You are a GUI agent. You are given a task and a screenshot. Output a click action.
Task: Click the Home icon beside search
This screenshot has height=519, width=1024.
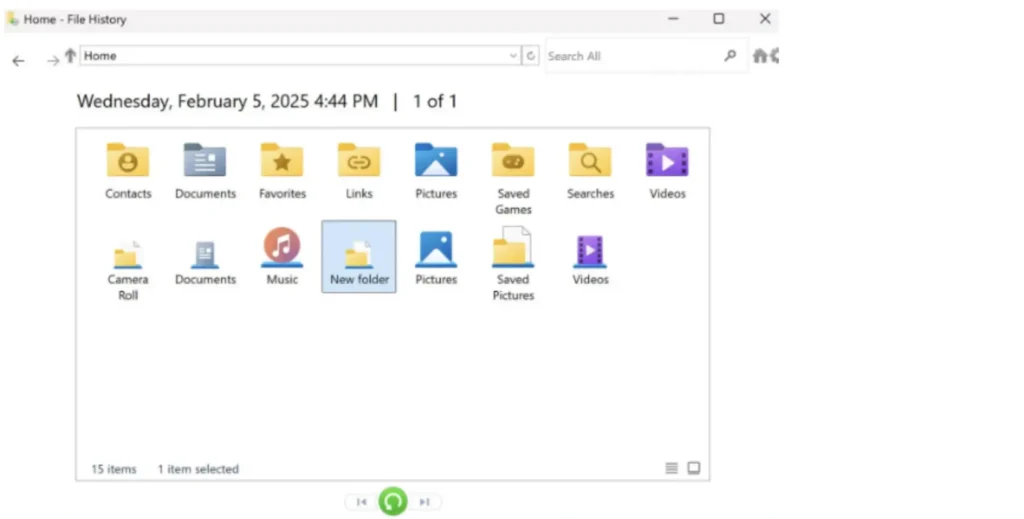[x=760, y=57]
